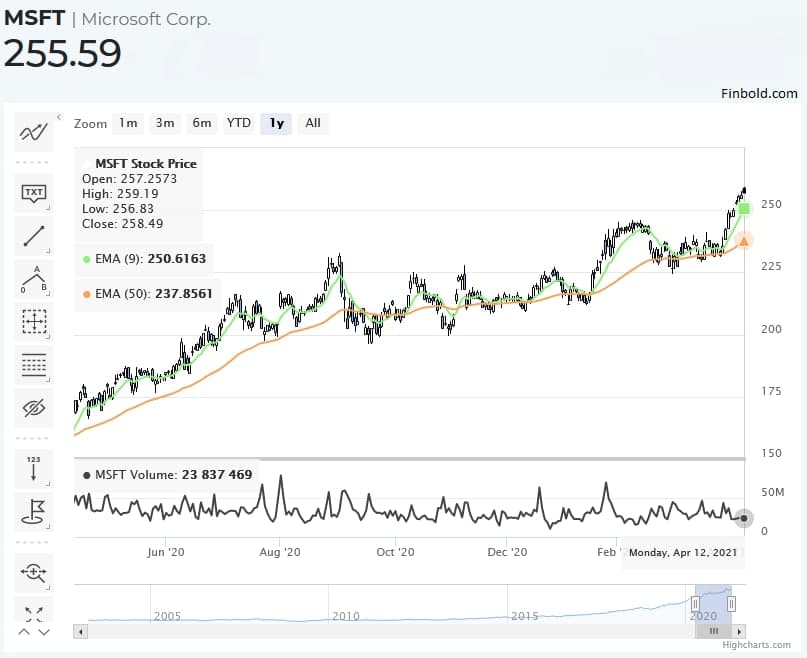Choose the Elliott wave pattern tool

[33, 279]
